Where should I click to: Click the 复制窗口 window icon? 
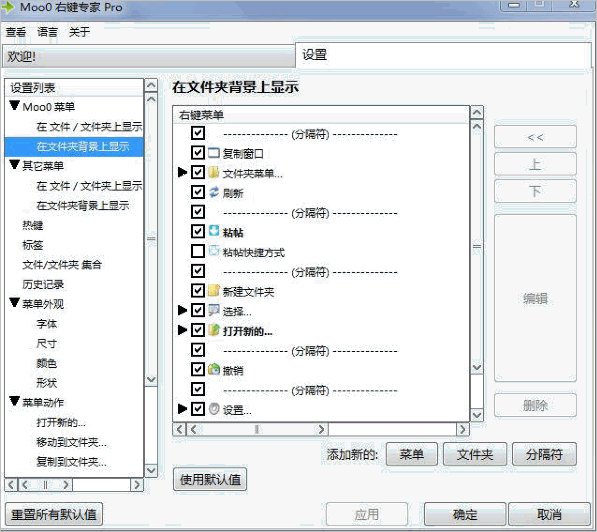click(214, 153)
